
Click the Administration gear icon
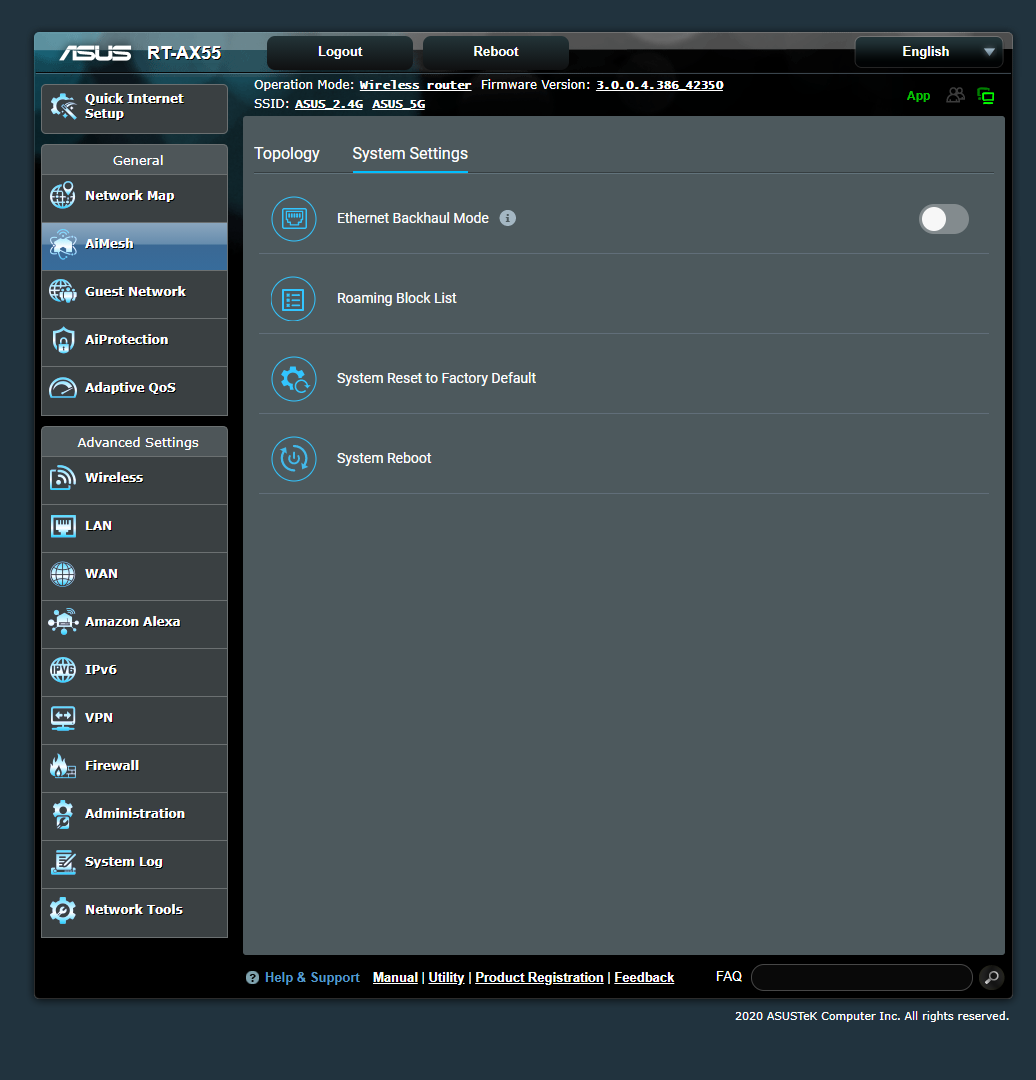coord(63,813)
